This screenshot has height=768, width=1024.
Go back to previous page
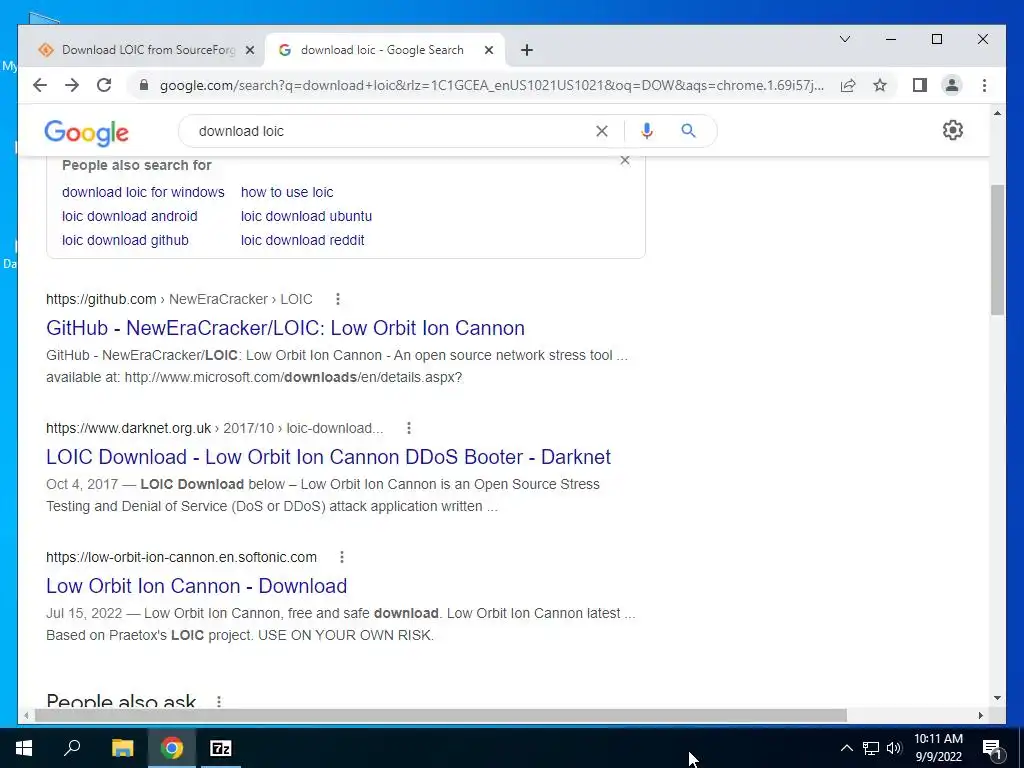click(x=40, y=86)
